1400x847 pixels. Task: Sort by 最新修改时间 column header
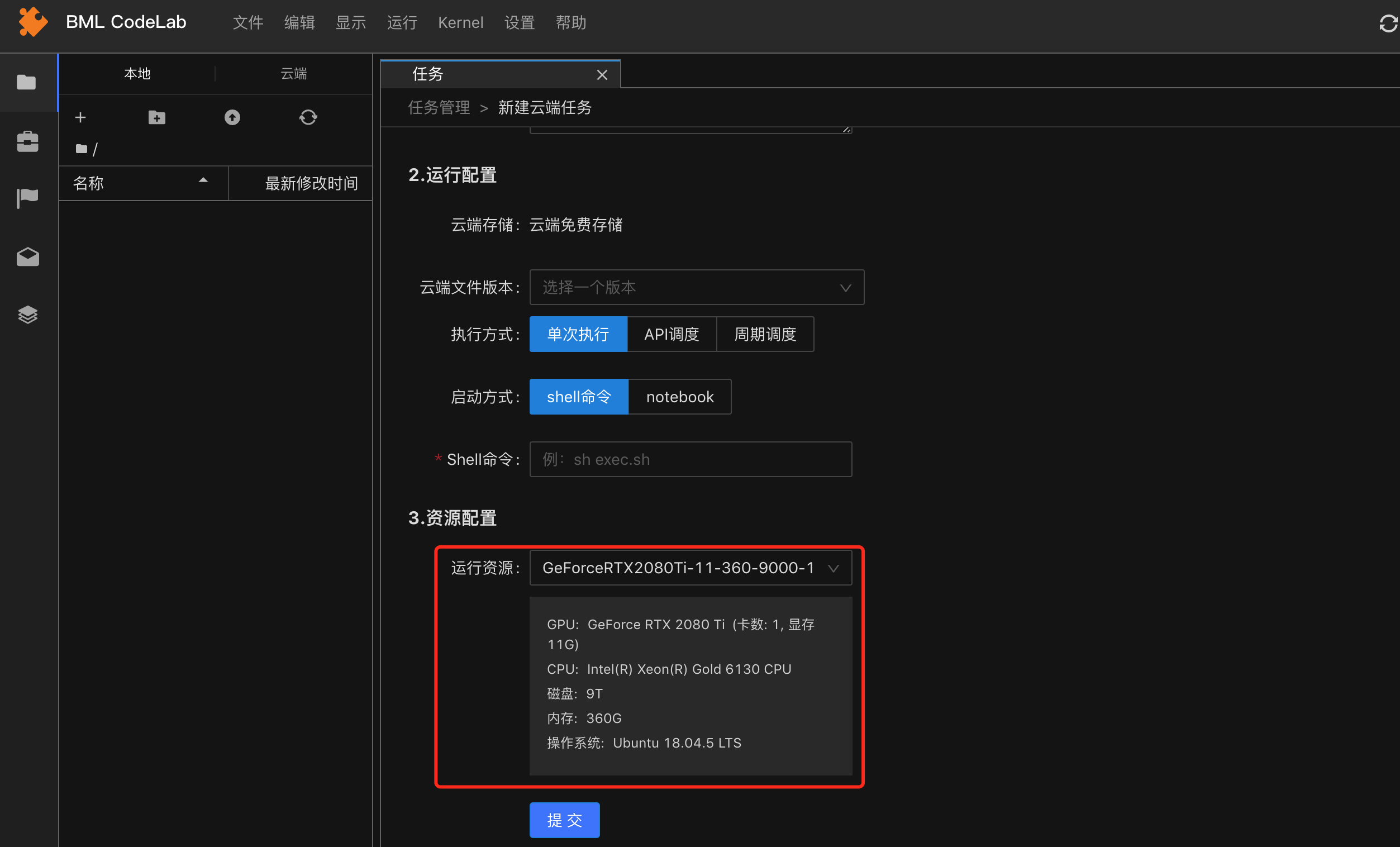click(311, 183)
